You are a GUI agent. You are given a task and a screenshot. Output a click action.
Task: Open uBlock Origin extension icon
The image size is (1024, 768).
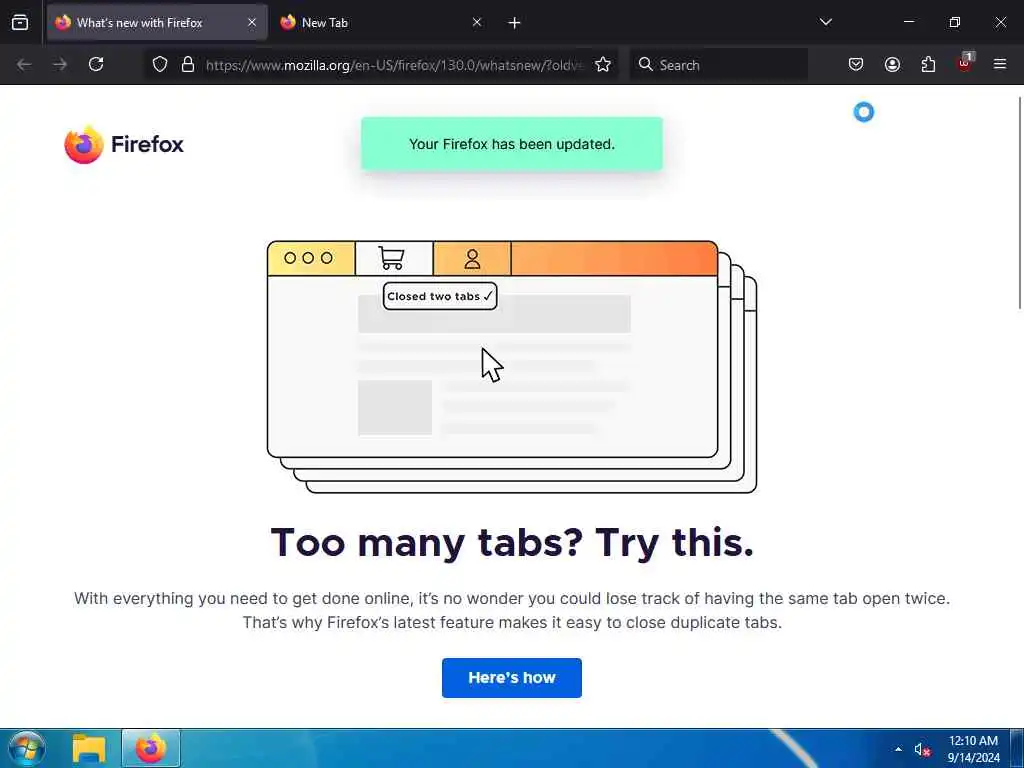[965, 63]
